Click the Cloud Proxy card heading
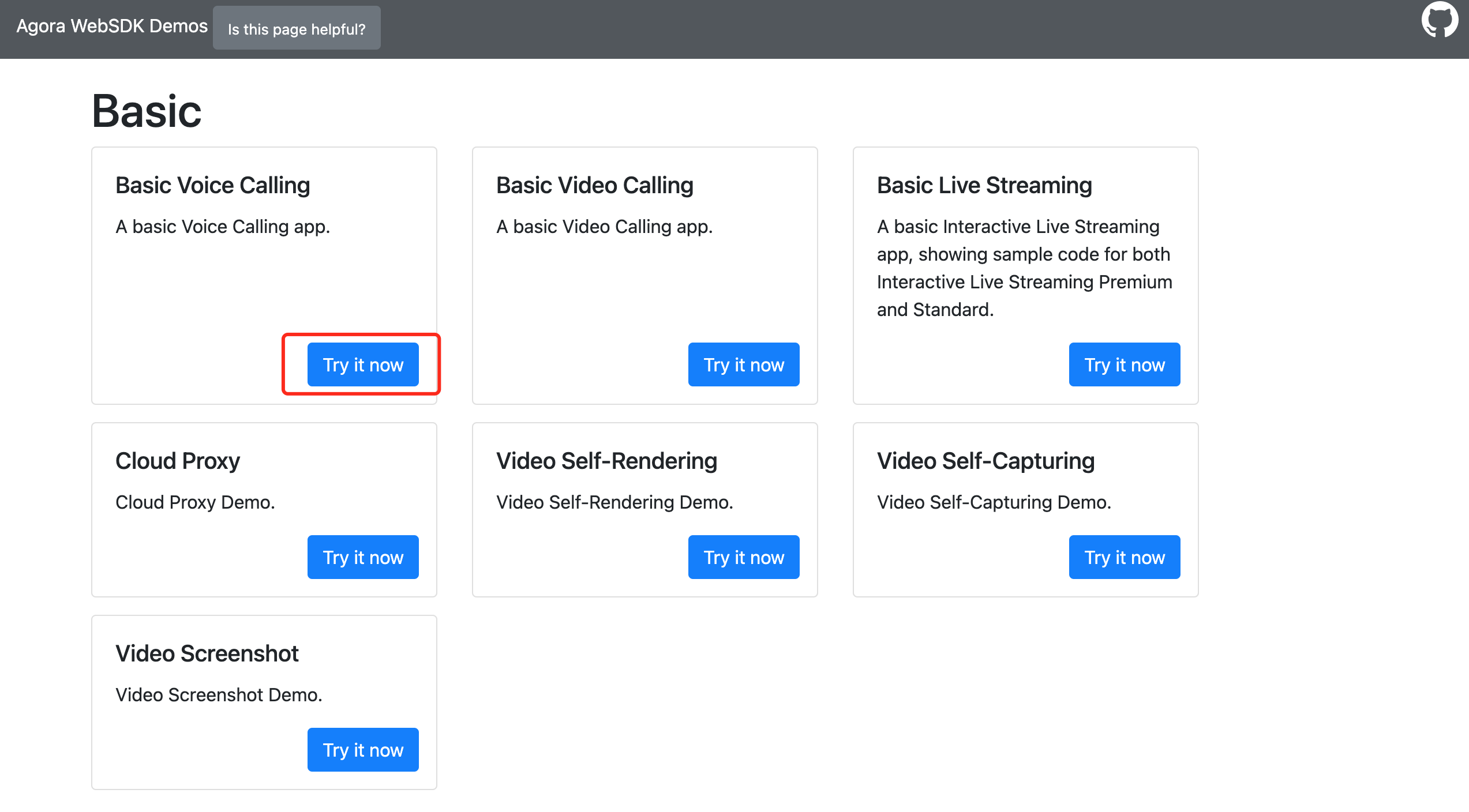The image size is (1469, 812). (x=178, y=461)
